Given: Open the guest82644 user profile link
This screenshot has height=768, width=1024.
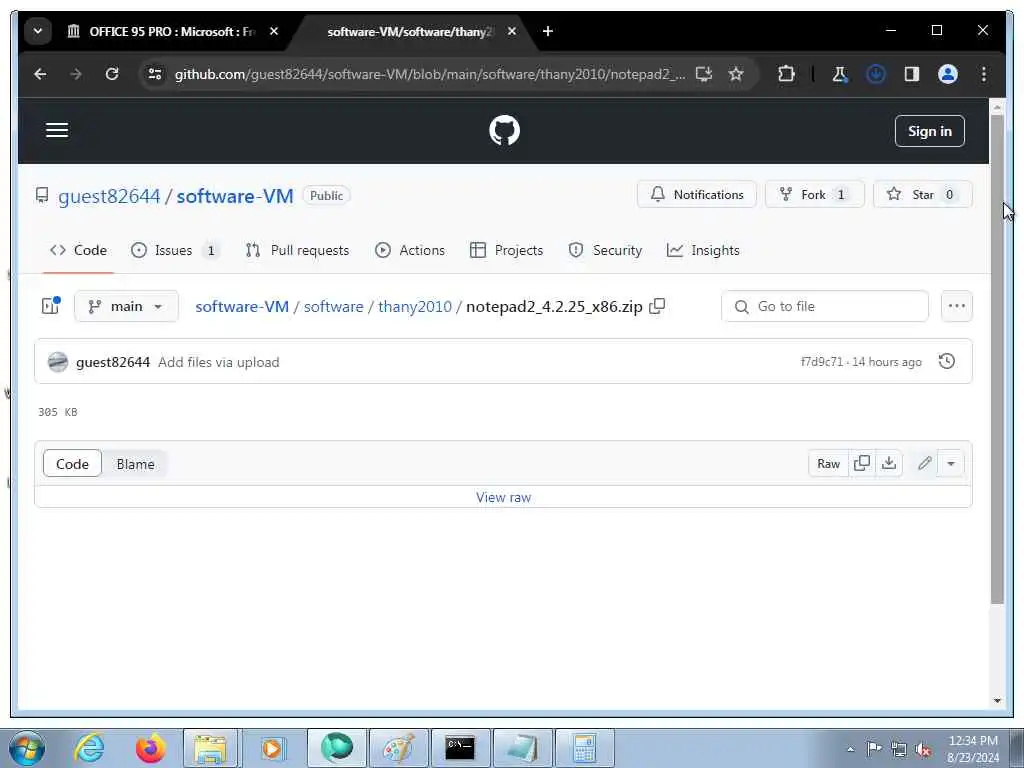Looking at the screenshot, I should click(109, 196).
